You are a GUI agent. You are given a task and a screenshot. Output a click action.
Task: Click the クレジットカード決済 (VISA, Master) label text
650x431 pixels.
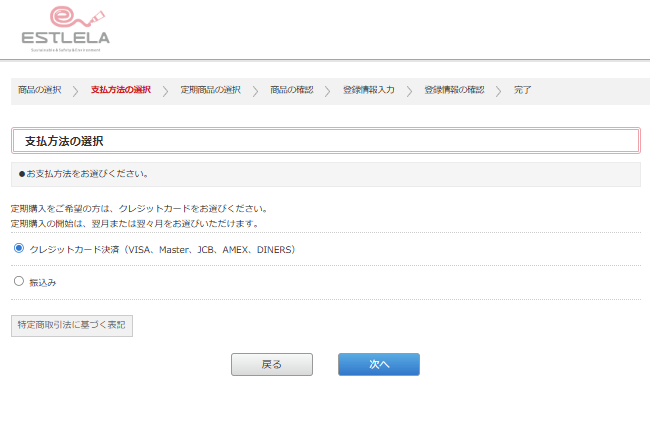coord(162,249)
